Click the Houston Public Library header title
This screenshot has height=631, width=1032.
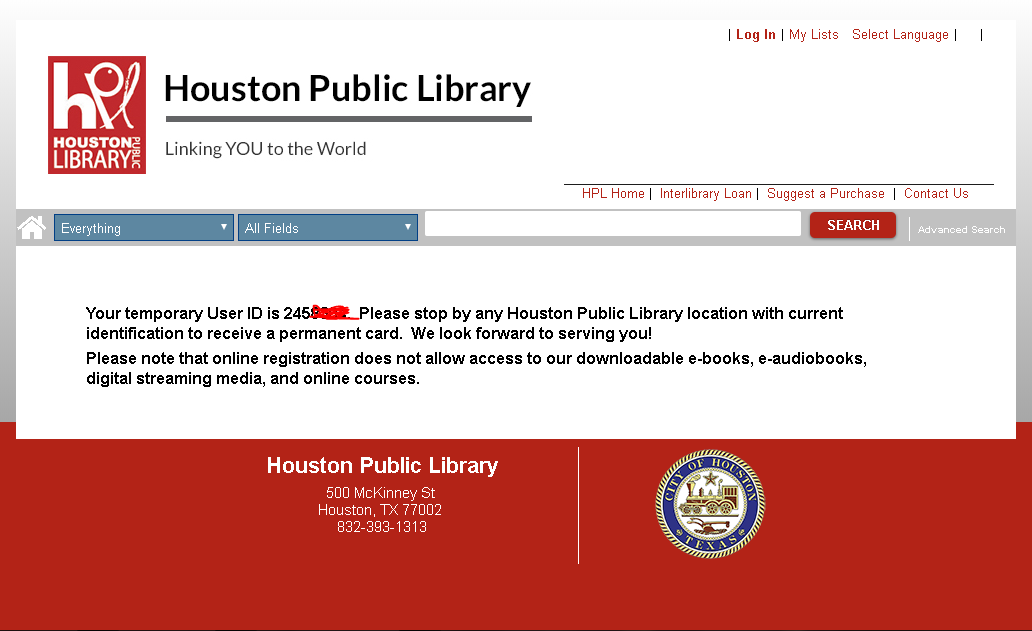pyautogui.click(x=347, y=89)
